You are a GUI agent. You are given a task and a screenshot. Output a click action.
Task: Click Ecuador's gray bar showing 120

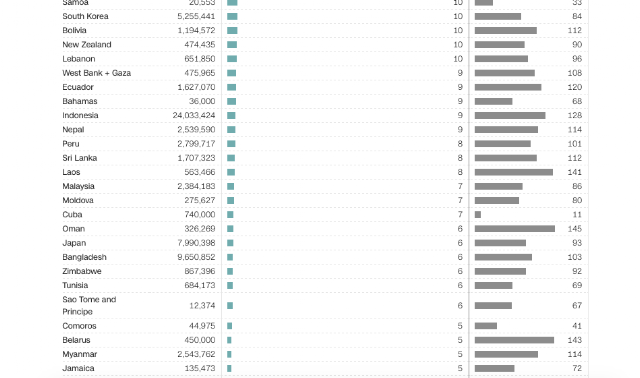point(508,87)
